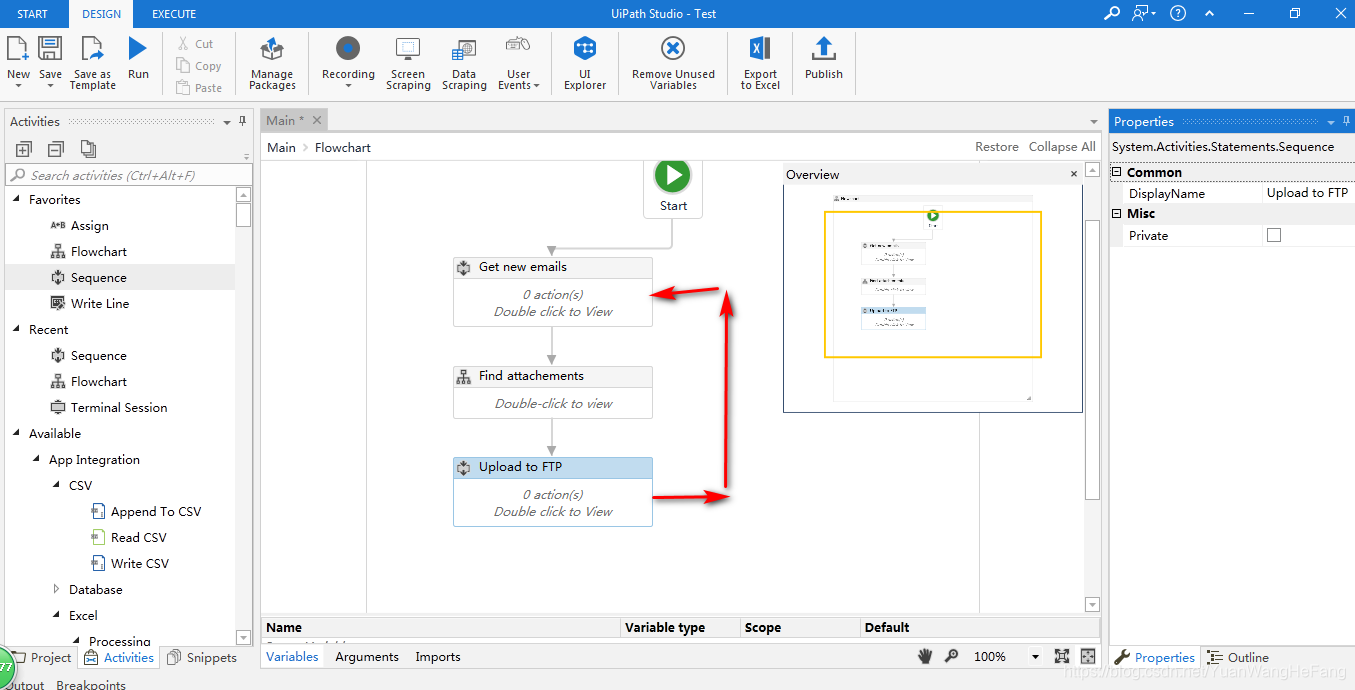Collapse the CSV node
Viewport: 1355px width, 690px height.
[56, 485]
